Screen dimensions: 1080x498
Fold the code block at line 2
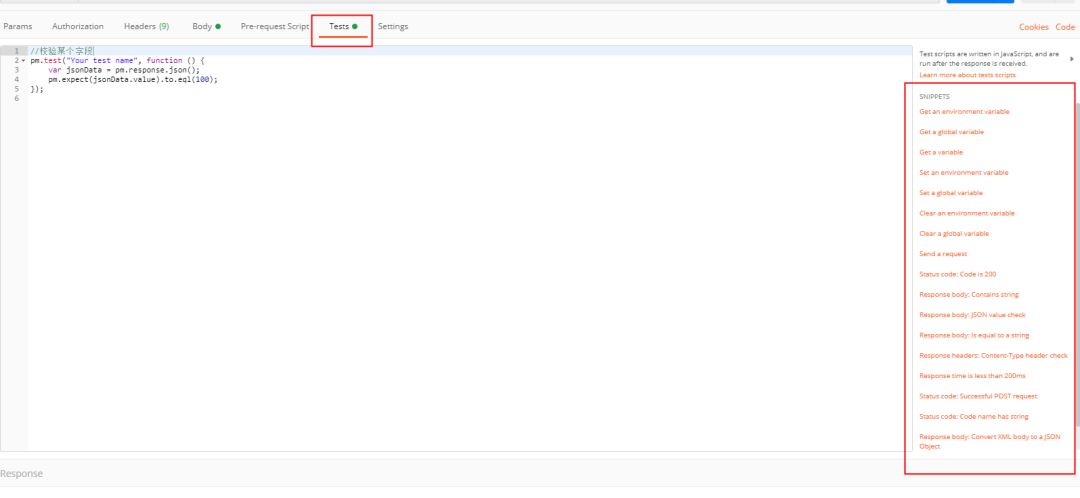tap(23, 61)
